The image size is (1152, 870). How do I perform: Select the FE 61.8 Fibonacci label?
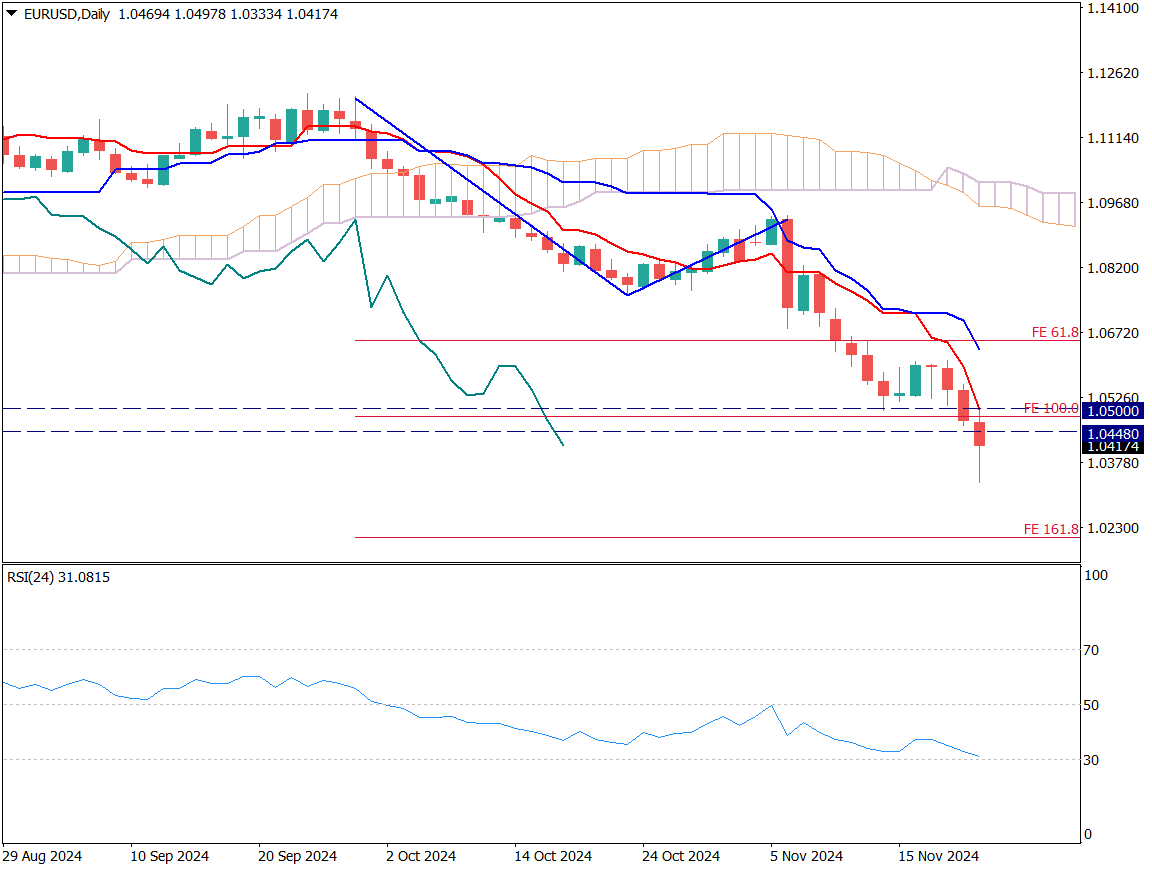pyautogui.click(x=1055, y=332)
